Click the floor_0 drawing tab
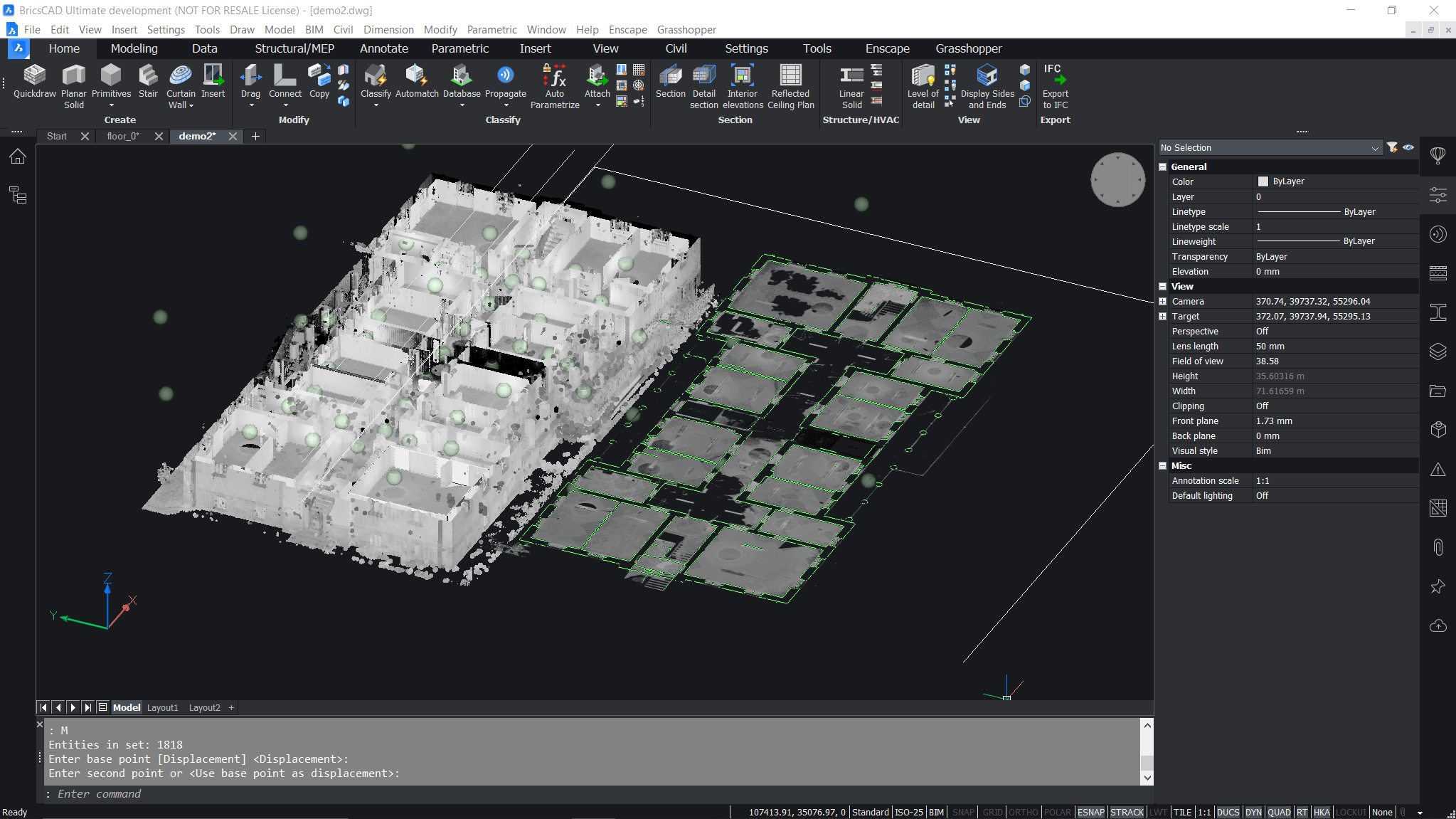1456x819 pixels. (122, 136)
